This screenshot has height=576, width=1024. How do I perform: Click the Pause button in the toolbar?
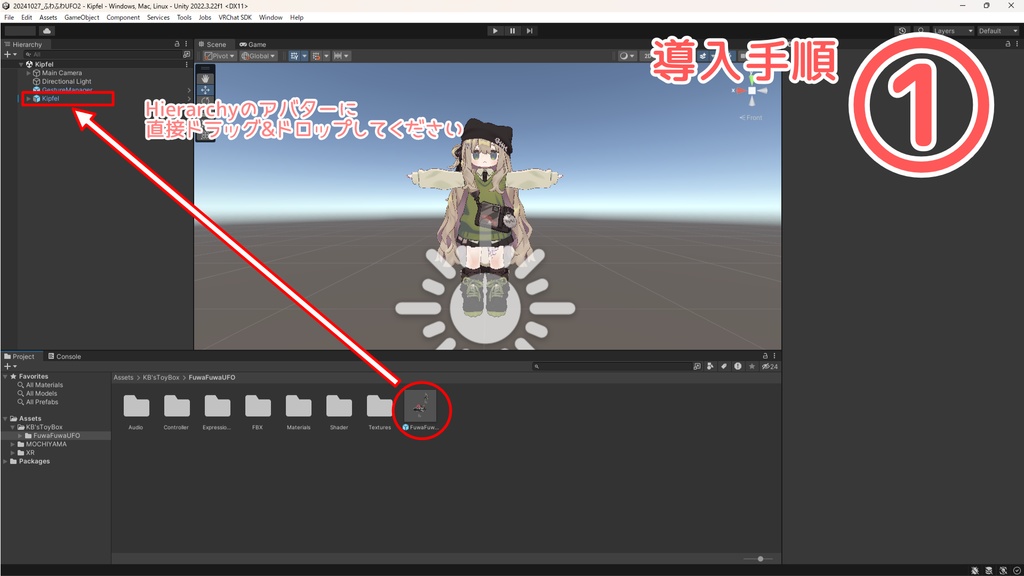tap(512, 30)
